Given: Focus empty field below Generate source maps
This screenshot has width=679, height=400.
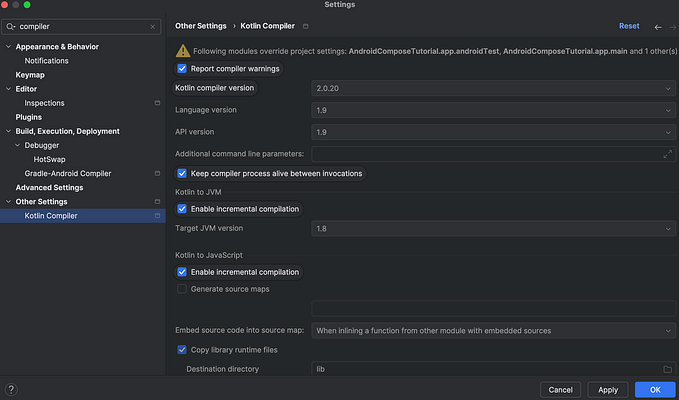Looking at the screenshot, I should pos(493,309).
